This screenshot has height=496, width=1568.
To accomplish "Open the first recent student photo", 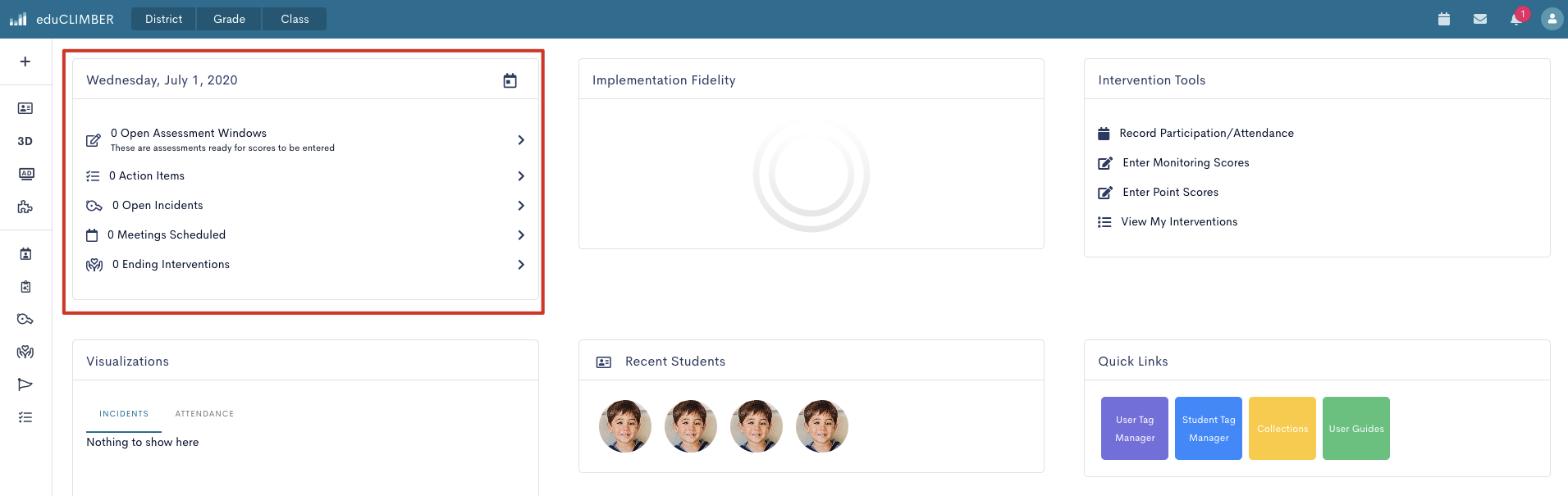I will click(x=625, y=426).
